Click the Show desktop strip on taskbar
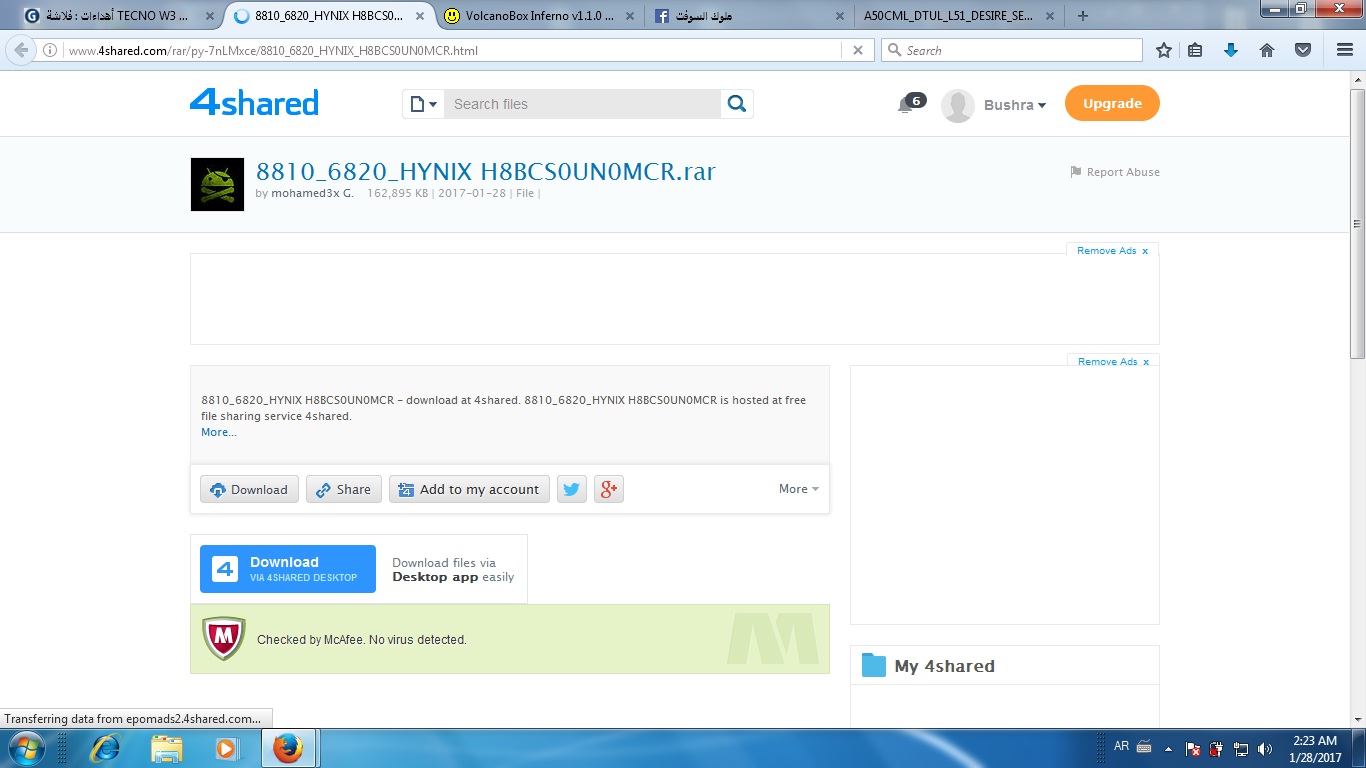 coord(1359,748)
